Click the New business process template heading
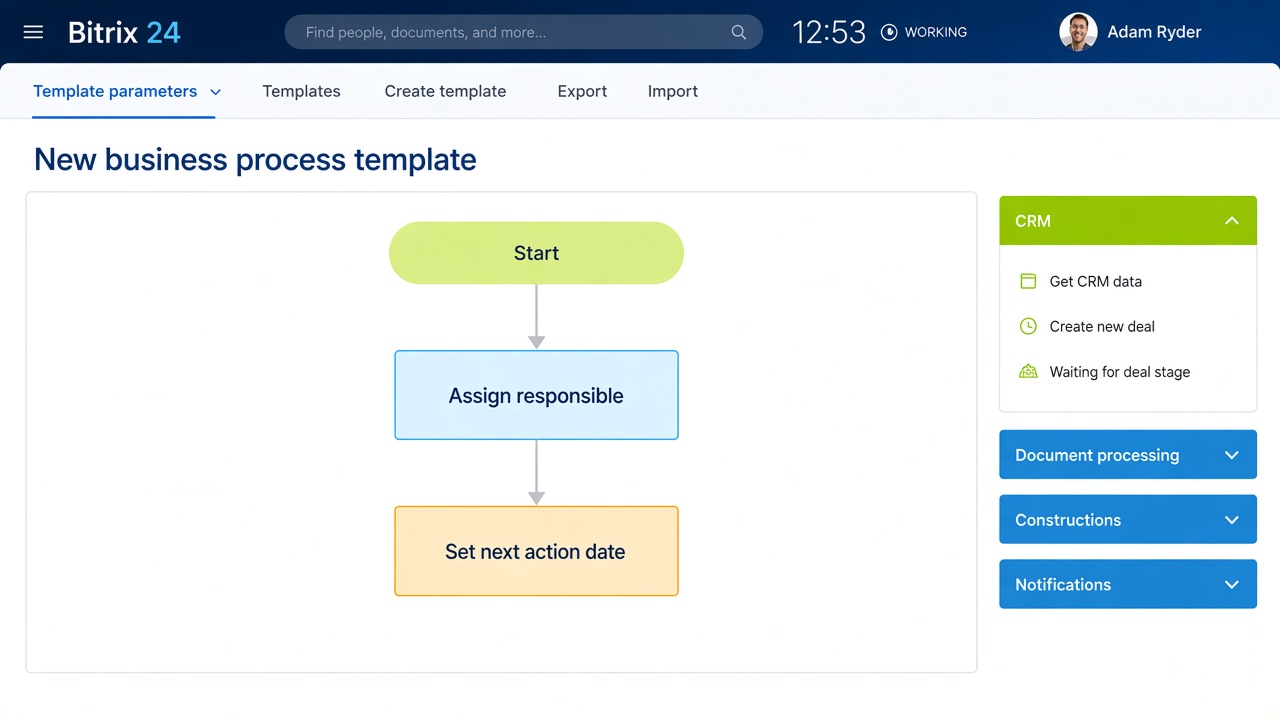 pyautogui.click(x=255, y=159)
